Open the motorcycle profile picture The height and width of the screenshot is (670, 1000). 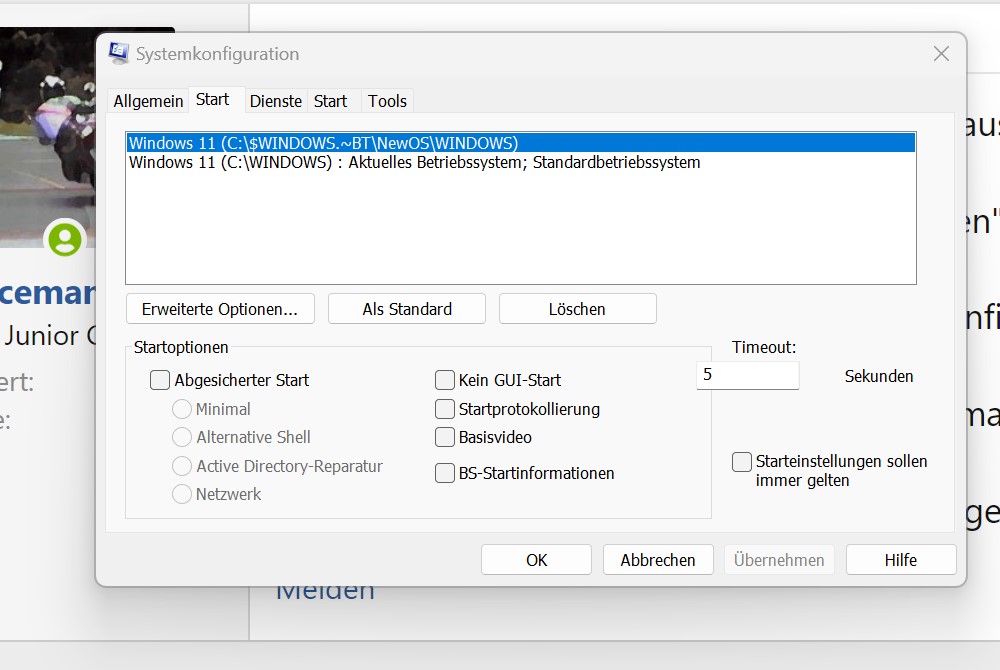click(48, 137)
